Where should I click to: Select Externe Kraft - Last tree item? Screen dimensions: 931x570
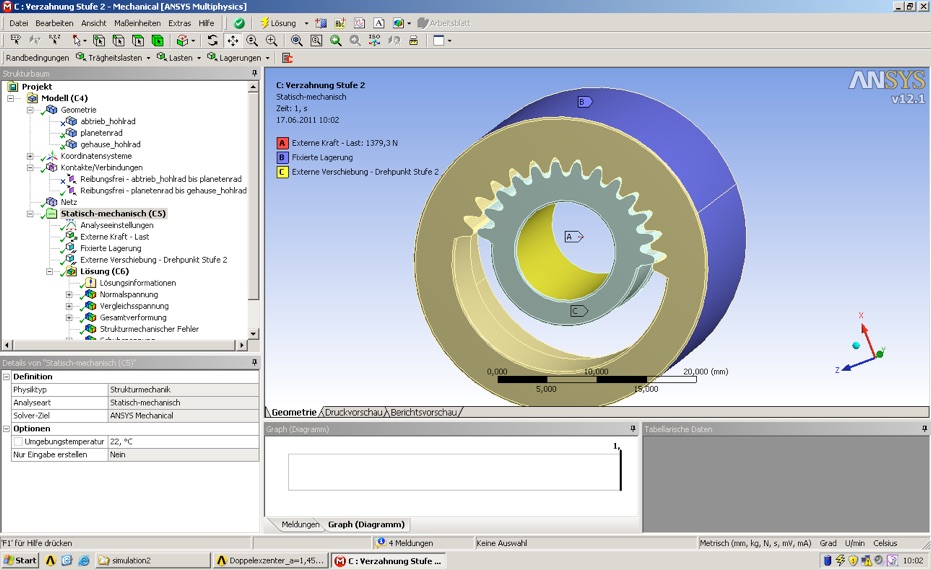coord(115,237)
